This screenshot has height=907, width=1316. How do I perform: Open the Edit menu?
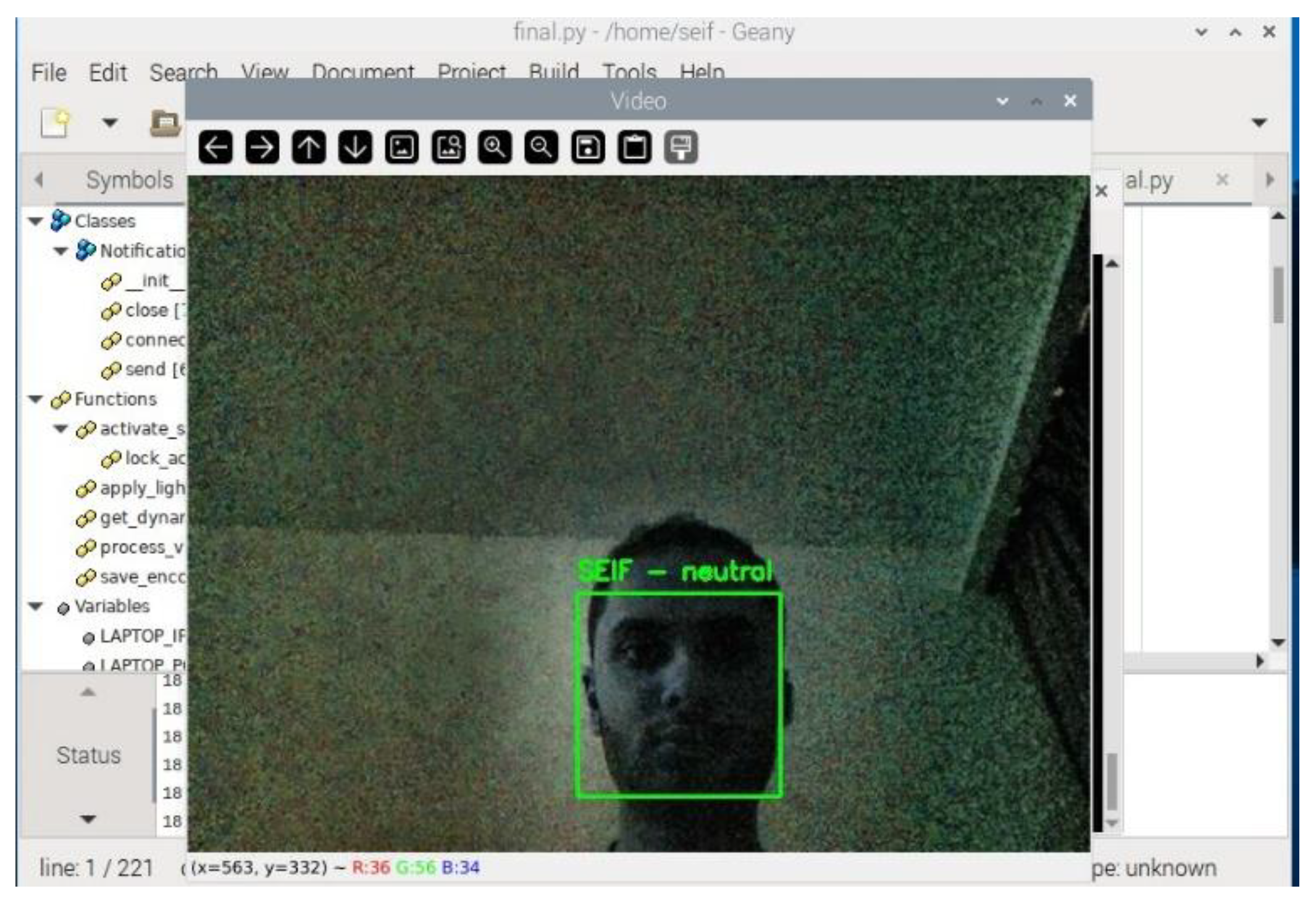pos(107,73)
